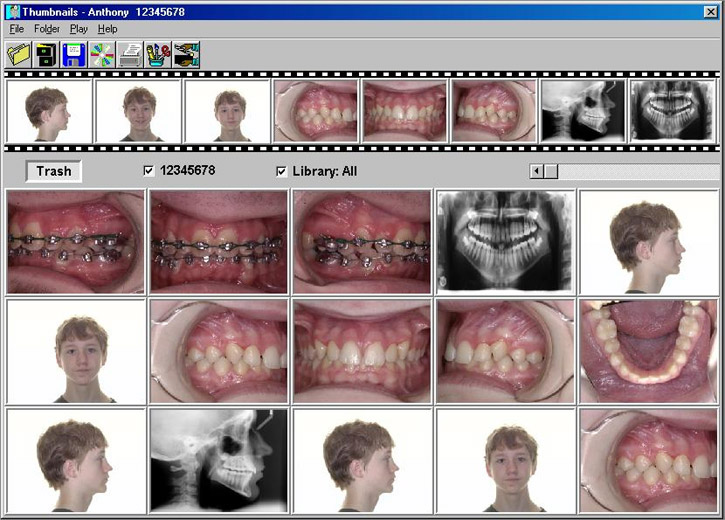
Task: Toggle the 12345678 checkbox
Action: (x=148, y=171)
